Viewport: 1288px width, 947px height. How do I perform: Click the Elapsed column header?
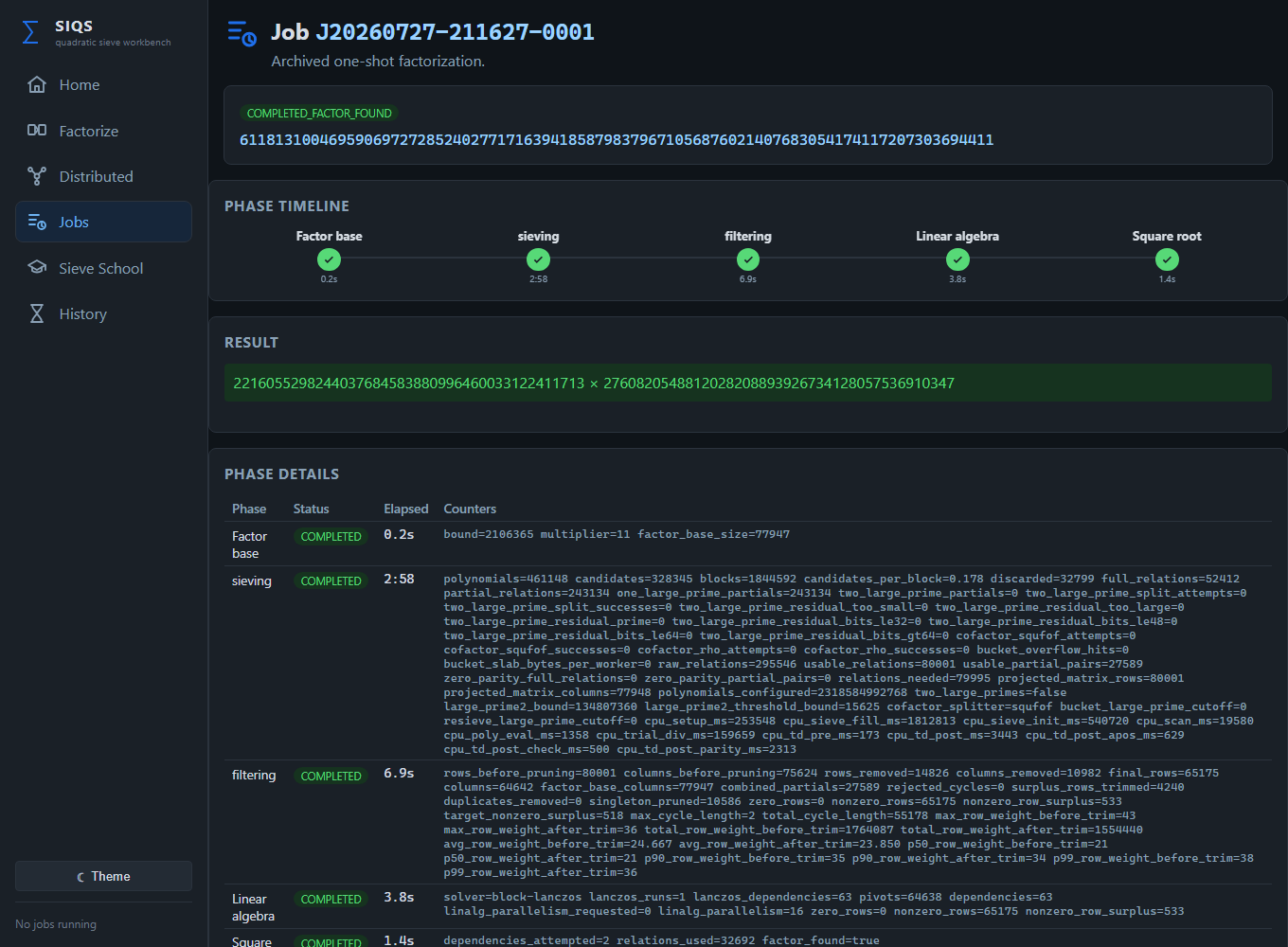click(405, 509)
